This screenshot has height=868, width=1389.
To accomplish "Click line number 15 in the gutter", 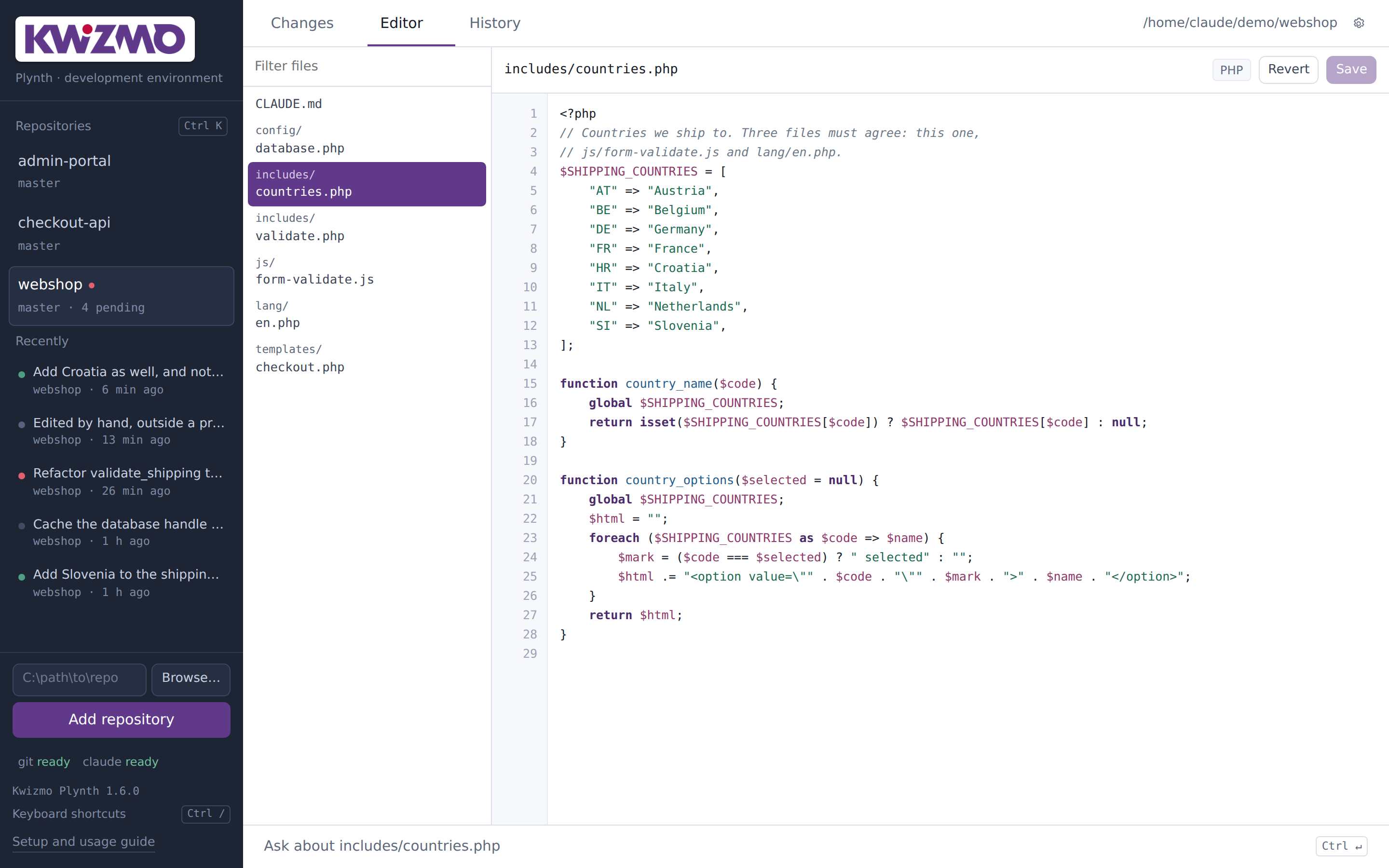I will (x=529, y=383).
